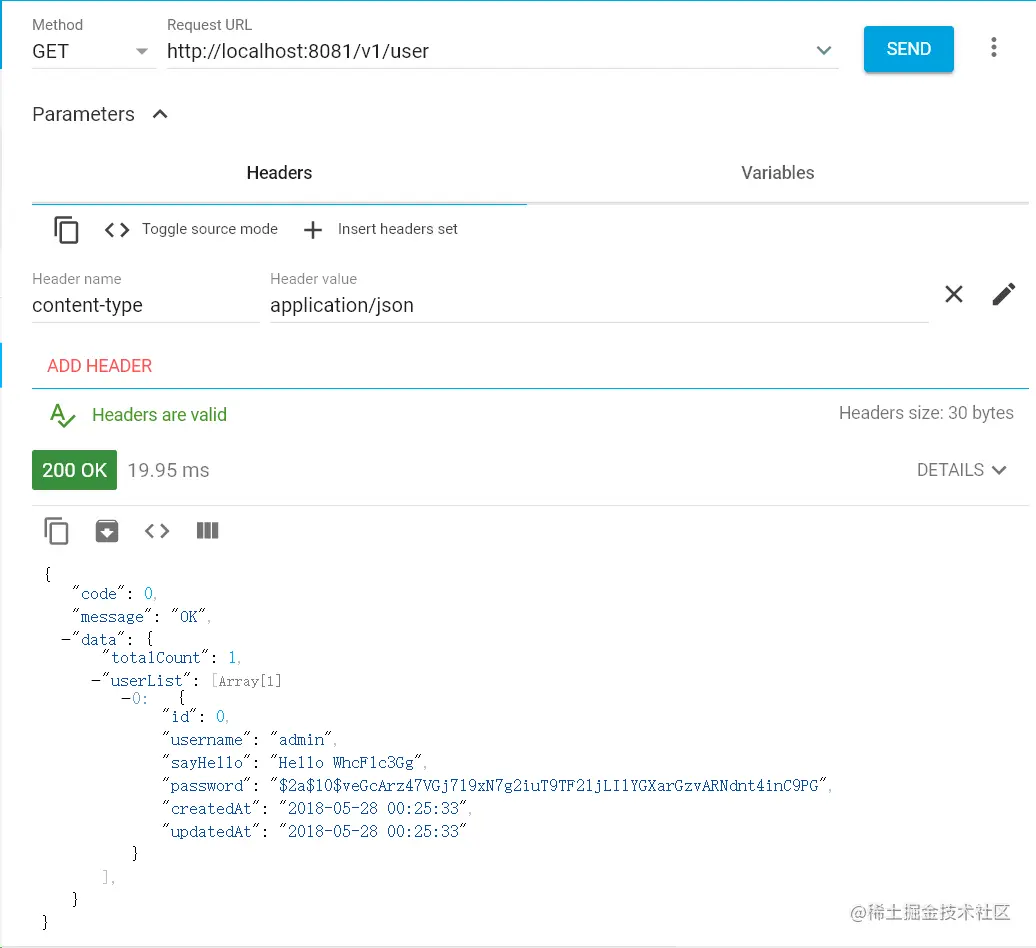Screen dimensions: 1036x948
Task: Open the three-dot request options menu
Action: 993,48
